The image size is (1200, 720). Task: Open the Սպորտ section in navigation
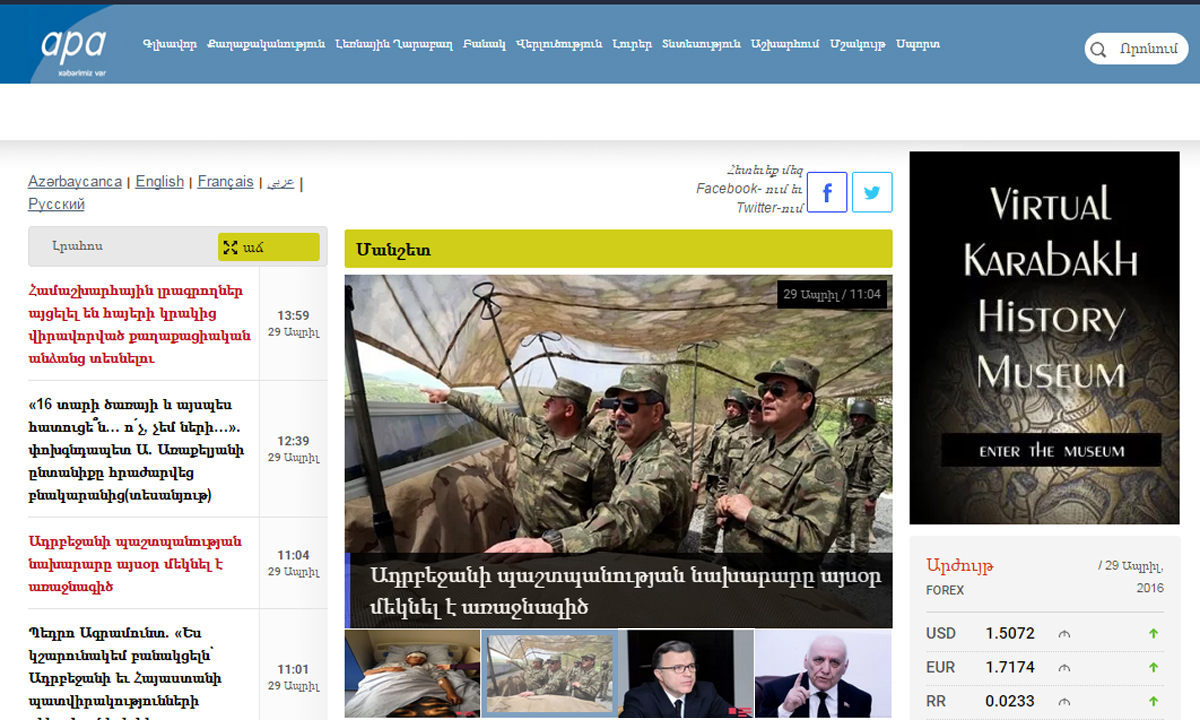[917, 44]
